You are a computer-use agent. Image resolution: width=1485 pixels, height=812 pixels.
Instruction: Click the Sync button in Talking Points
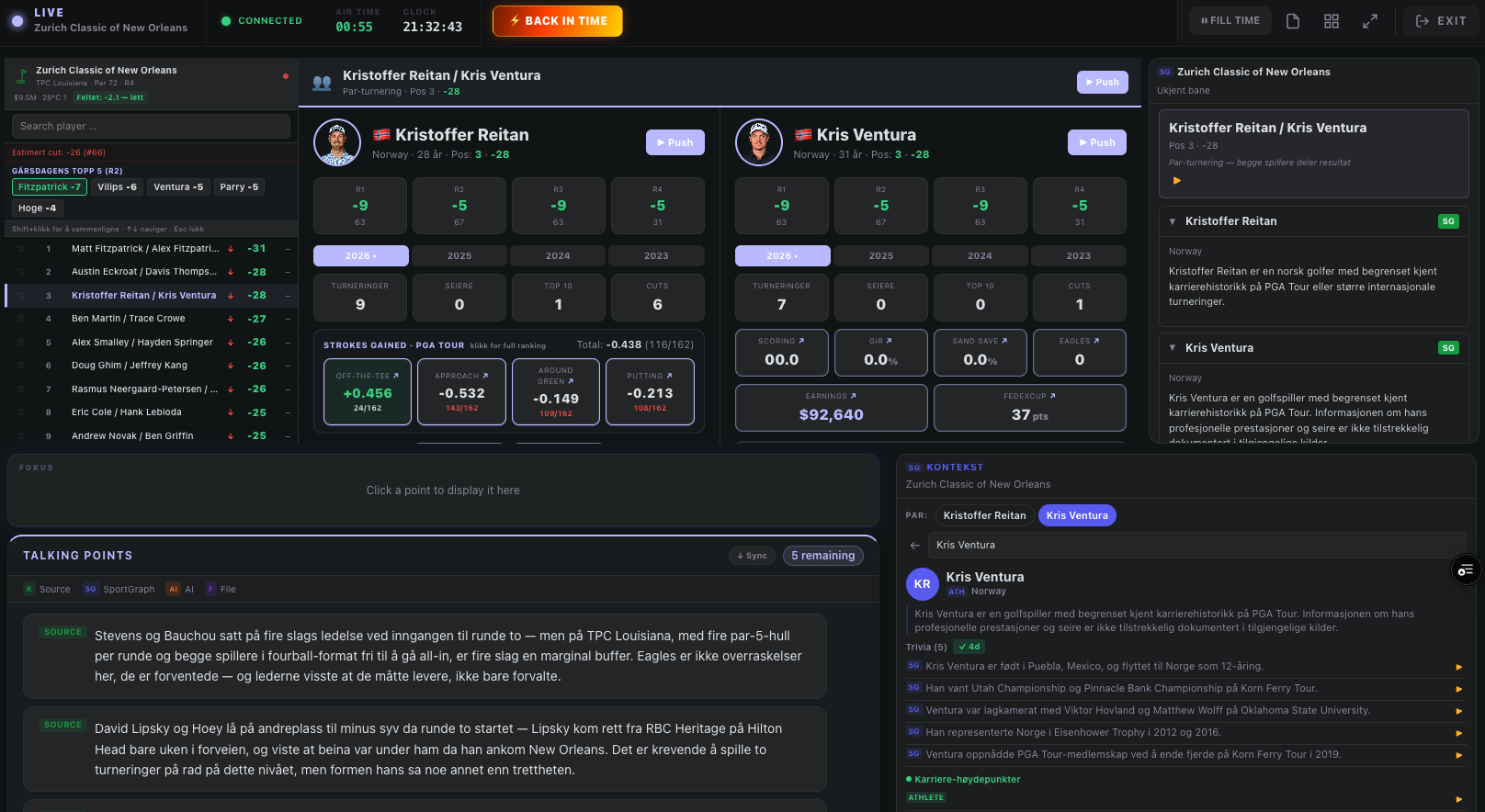(752, 556)
